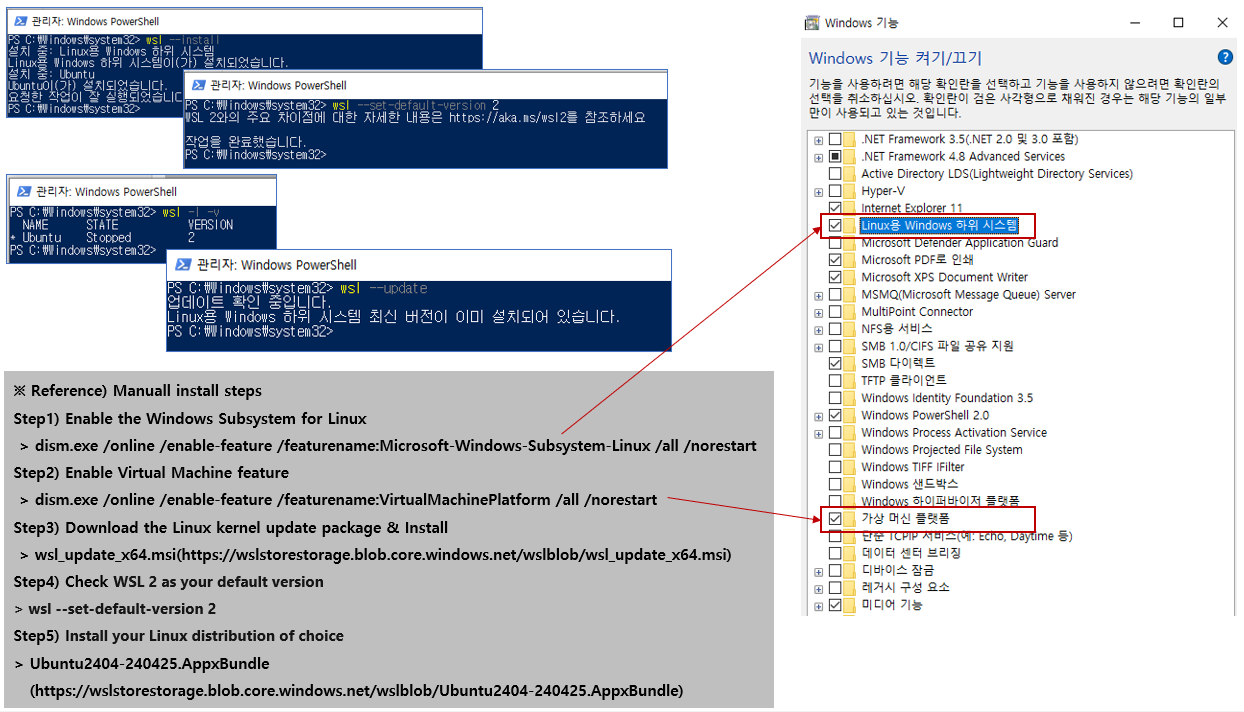Check the .NET Framework 3.5 checkbox
This screenshot has width=1244, height=712.
click(835, 139)
